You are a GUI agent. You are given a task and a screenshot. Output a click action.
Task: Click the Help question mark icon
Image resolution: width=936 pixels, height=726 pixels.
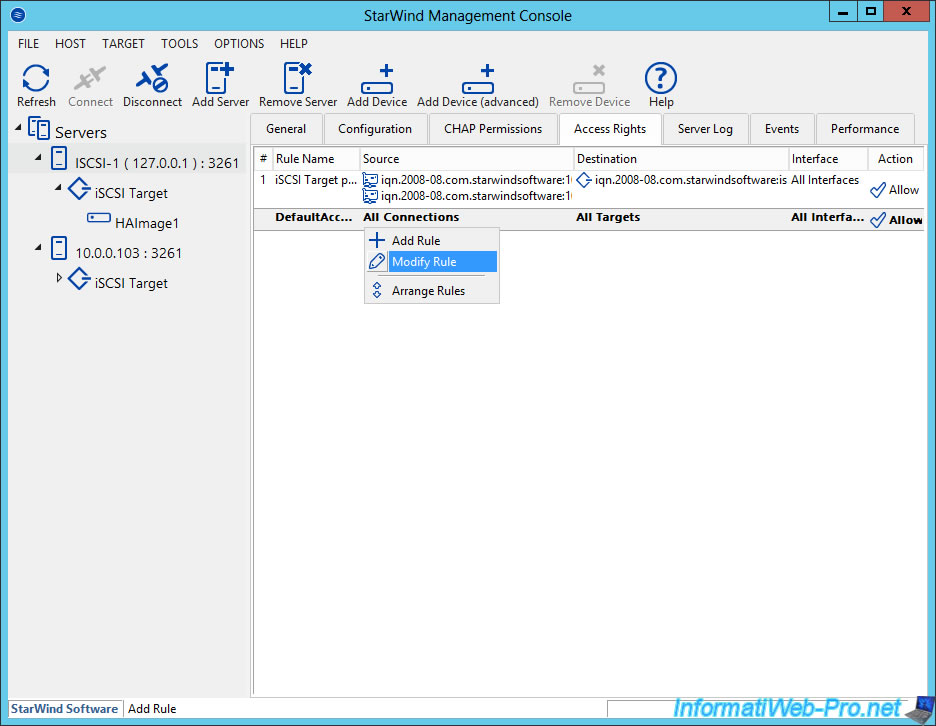[x=661, y=84]
